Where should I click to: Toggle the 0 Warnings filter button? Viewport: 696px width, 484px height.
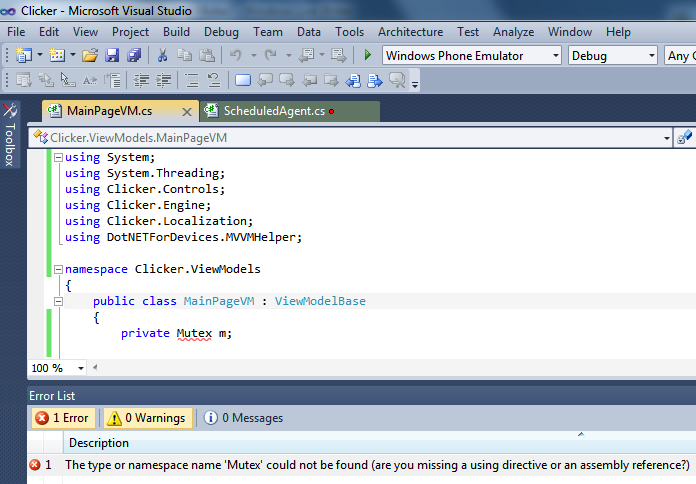145,418
